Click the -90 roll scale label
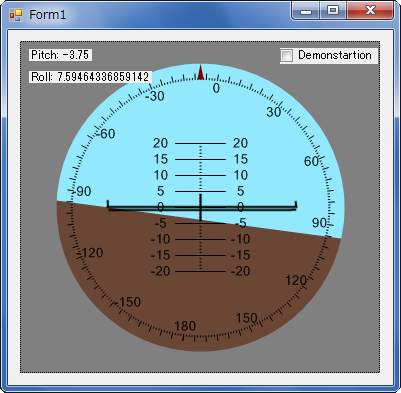 82,192
